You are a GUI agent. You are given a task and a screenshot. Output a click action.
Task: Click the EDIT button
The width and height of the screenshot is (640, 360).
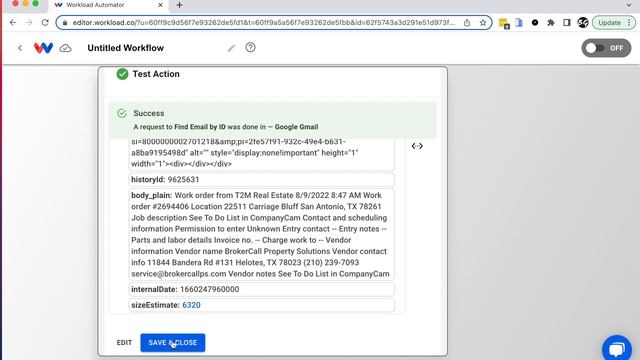coord(124,342)
